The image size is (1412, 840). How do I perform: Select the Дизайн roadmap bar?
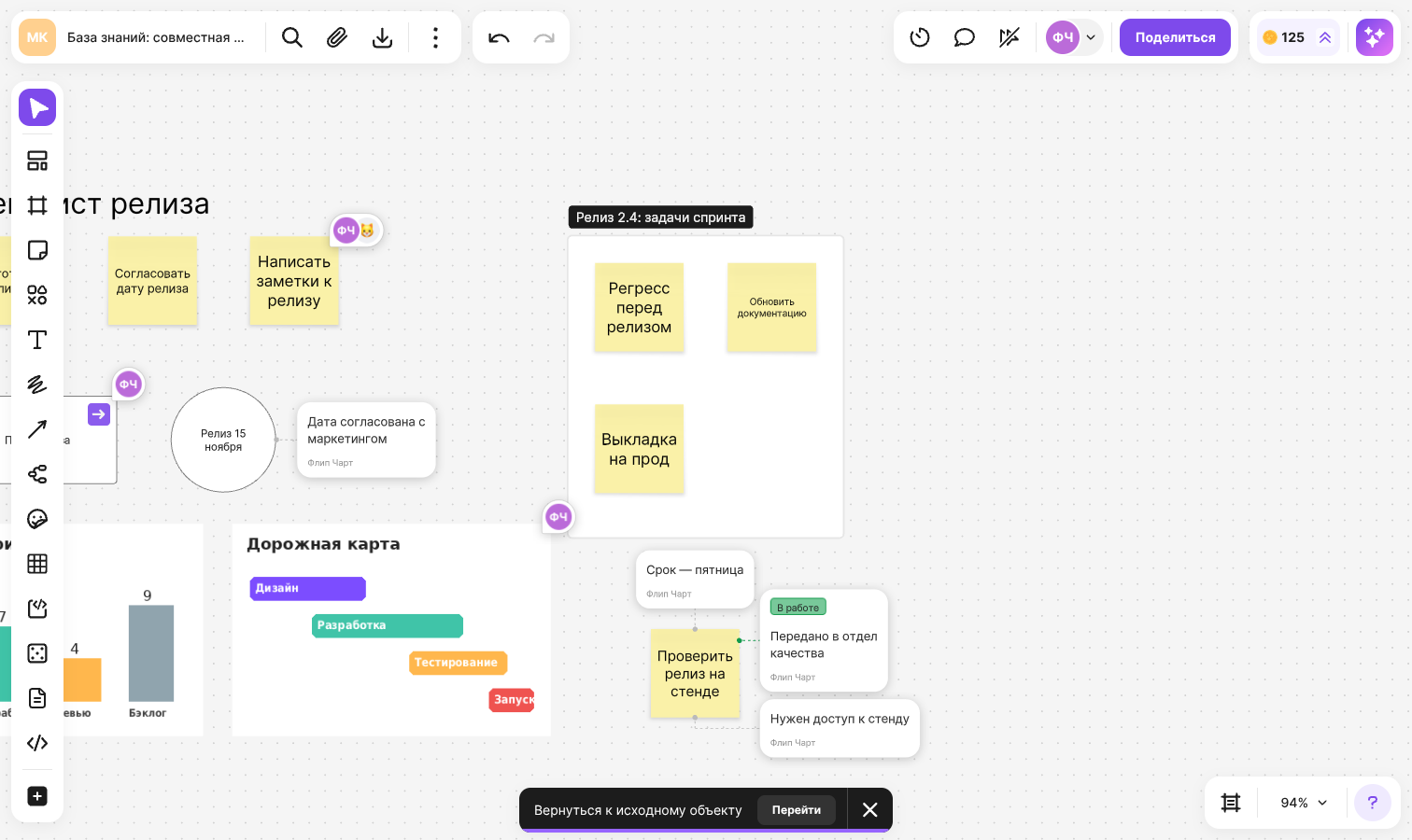308,589
